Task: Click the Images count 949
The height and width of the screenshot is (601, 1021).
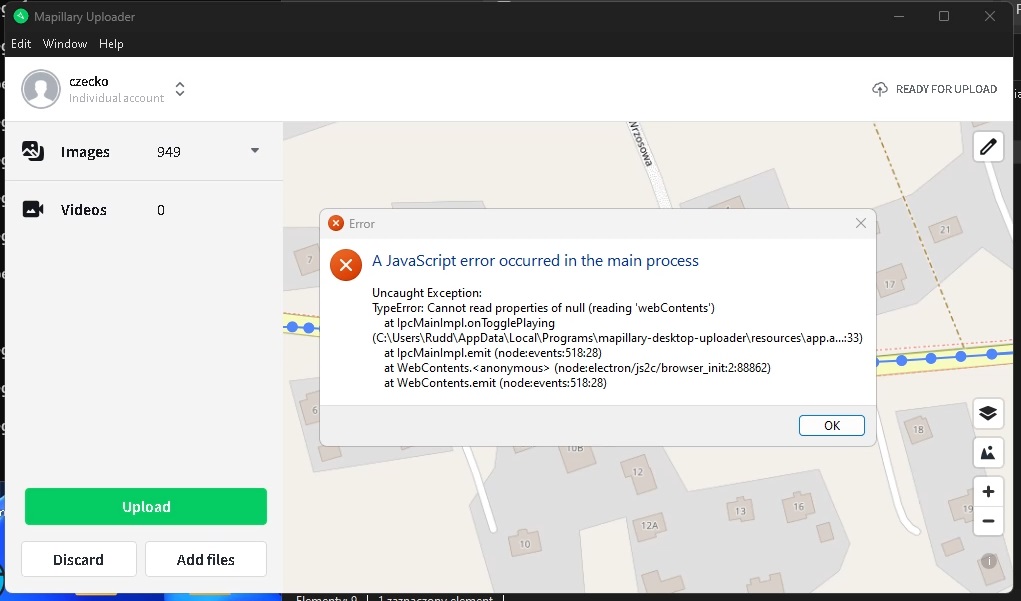Action: pos(169,152)
